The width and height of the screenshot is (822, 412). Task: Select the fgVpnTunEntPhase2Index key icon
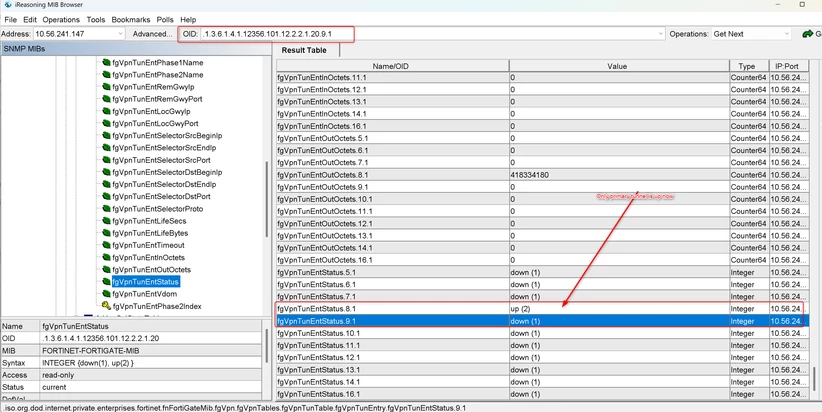point(106,306)
